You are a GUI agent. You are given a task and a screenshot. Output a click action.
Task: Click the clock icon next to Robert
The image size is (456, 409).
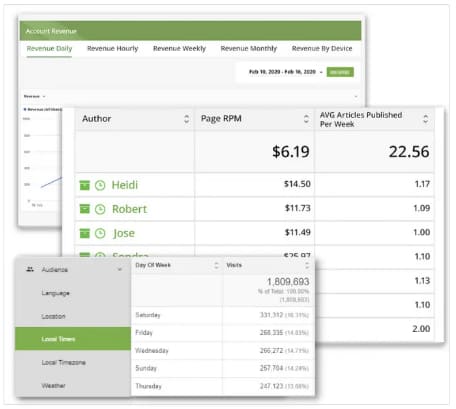click(100, 209)
